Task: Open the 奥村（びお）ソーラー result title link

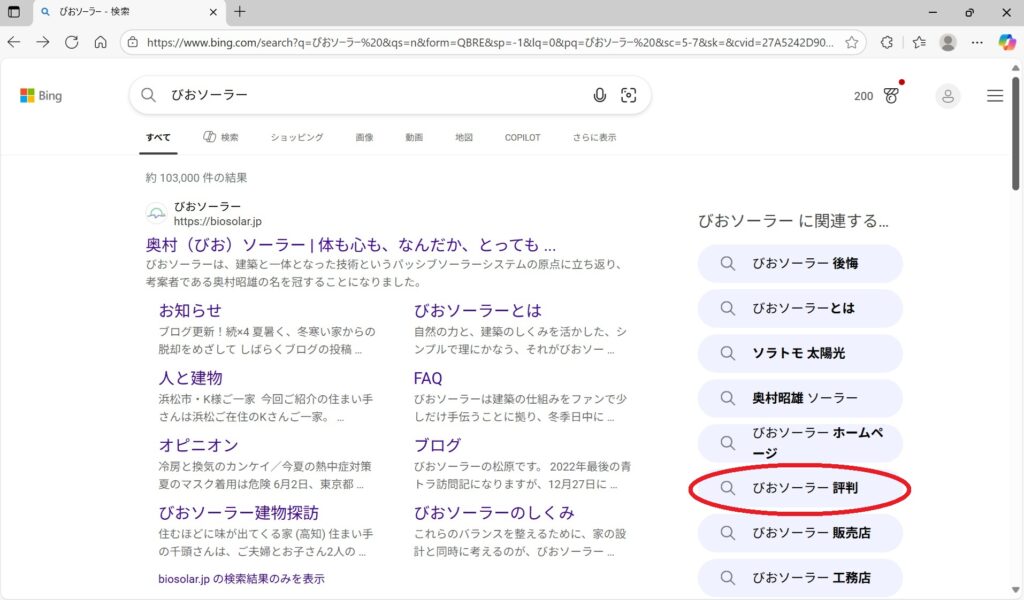Action: [x=350, y=245]
